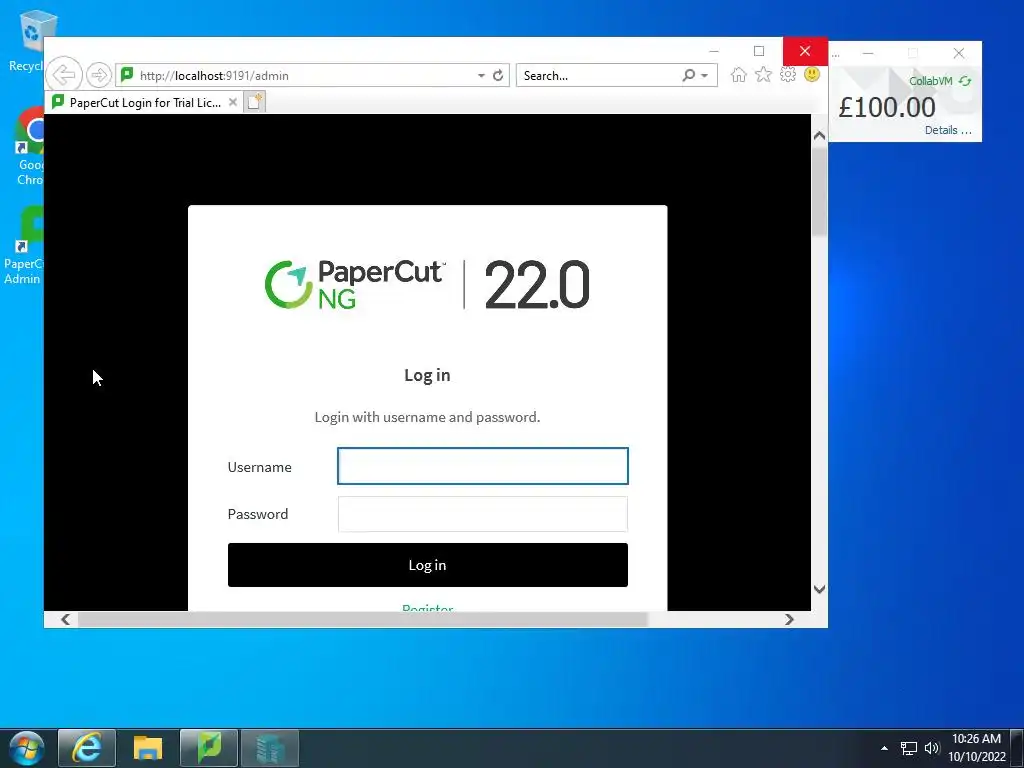This screenshot has height=768, width=1024.
Task: Show hidden tray icons arrow
Action: [x=884, y=748]
